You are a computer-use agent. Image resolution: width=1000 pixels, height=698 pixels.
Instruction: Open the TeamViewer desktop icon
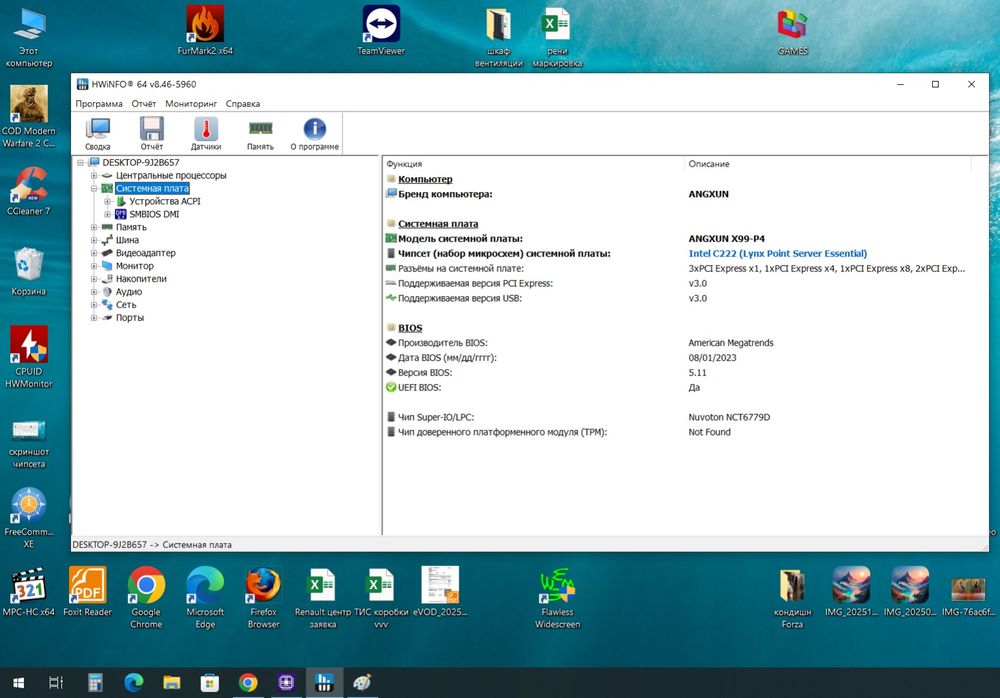click(381, 31)
